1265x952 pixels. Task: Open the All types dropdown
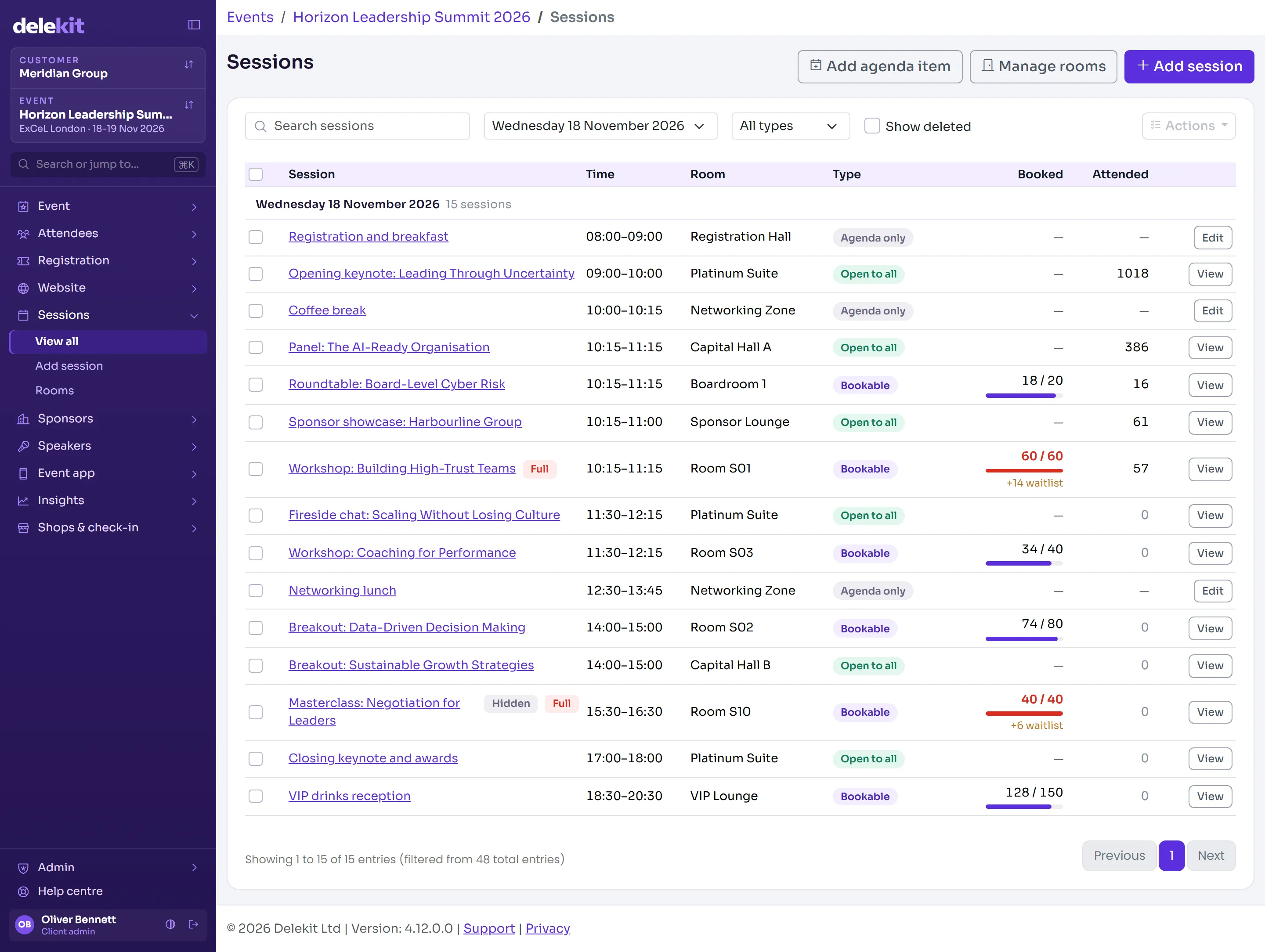[790, 126]
